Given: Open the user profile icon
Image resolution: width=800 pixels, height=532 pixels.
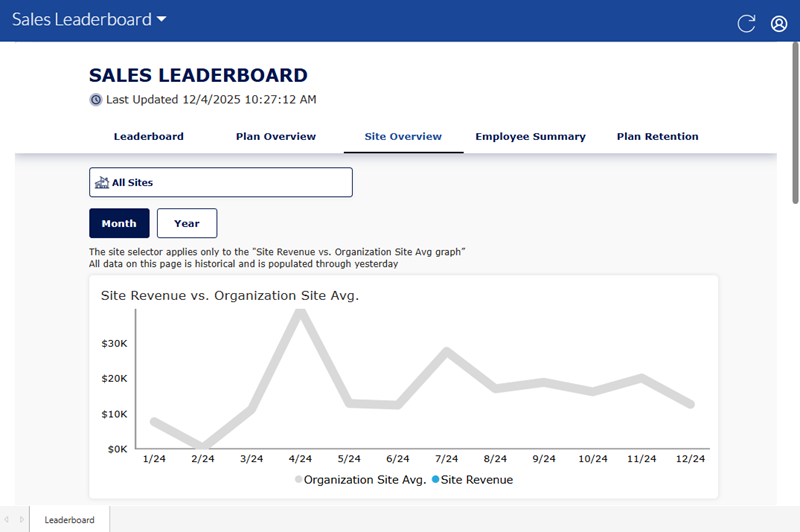Looking at the screenshot, I should tap(779, 24).
